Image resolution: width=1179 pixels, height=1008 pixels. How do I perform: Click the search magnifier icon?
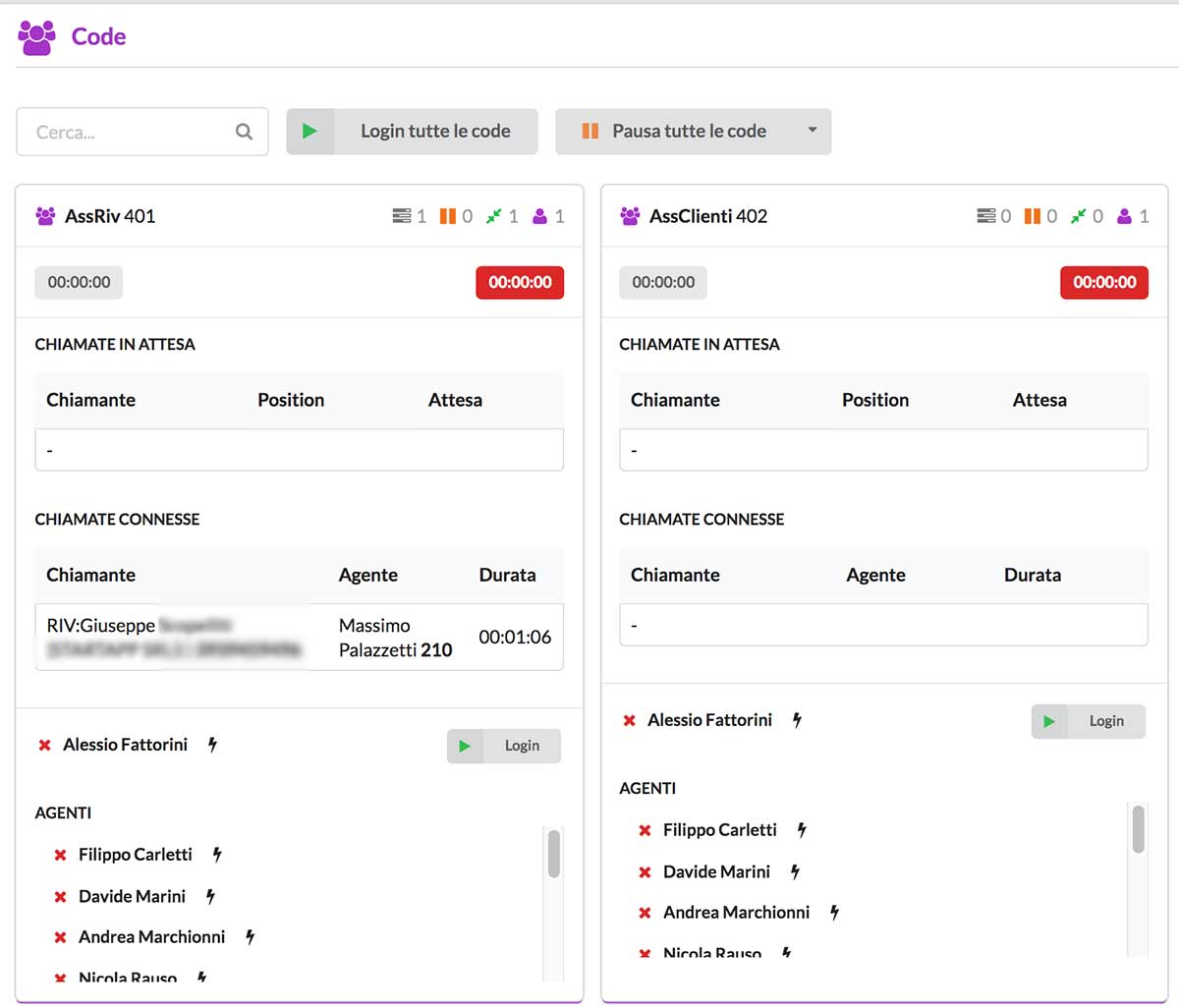coord(244,132)
